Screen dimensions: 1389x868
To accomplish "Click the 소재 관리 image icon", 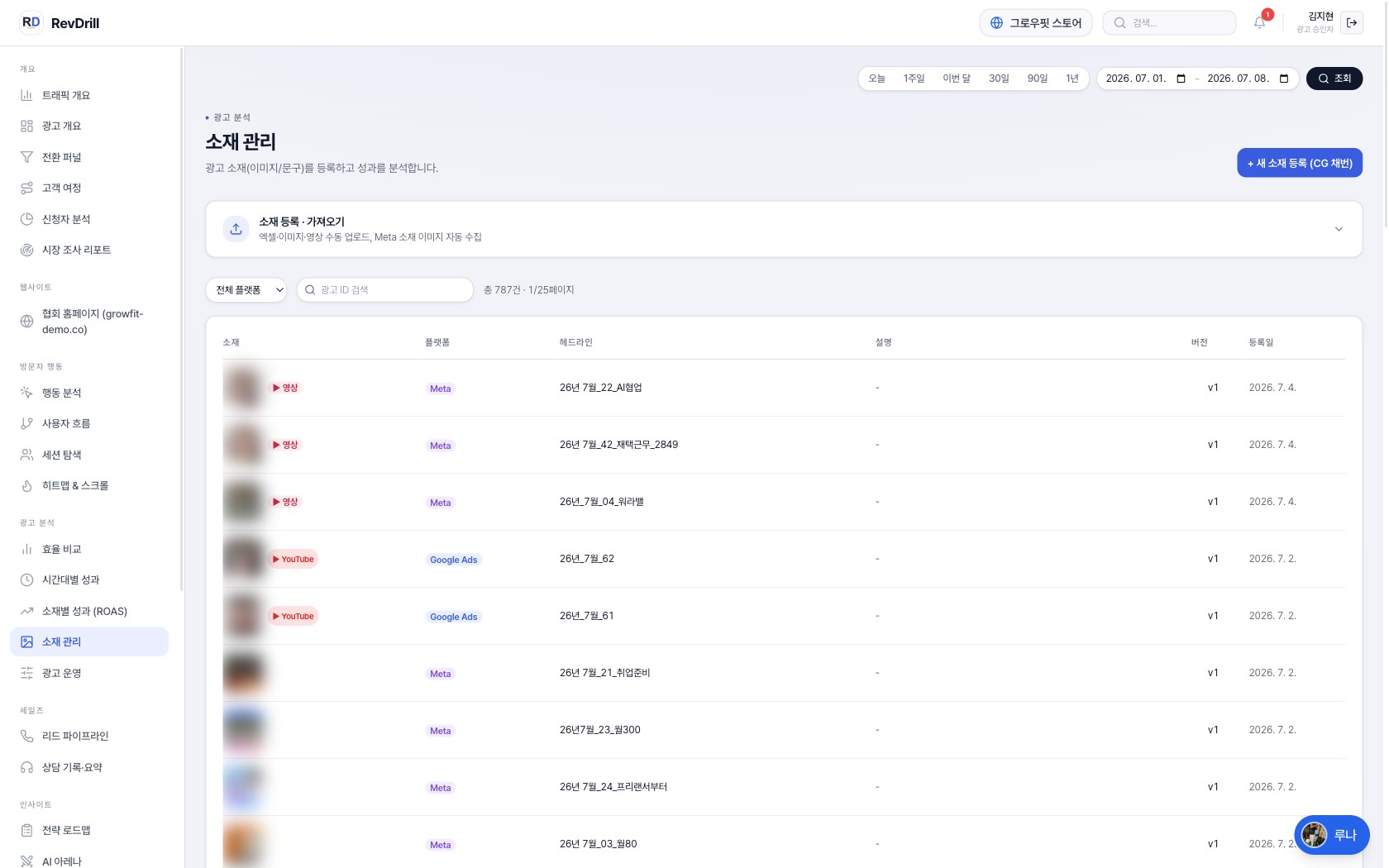I will 26,641.
